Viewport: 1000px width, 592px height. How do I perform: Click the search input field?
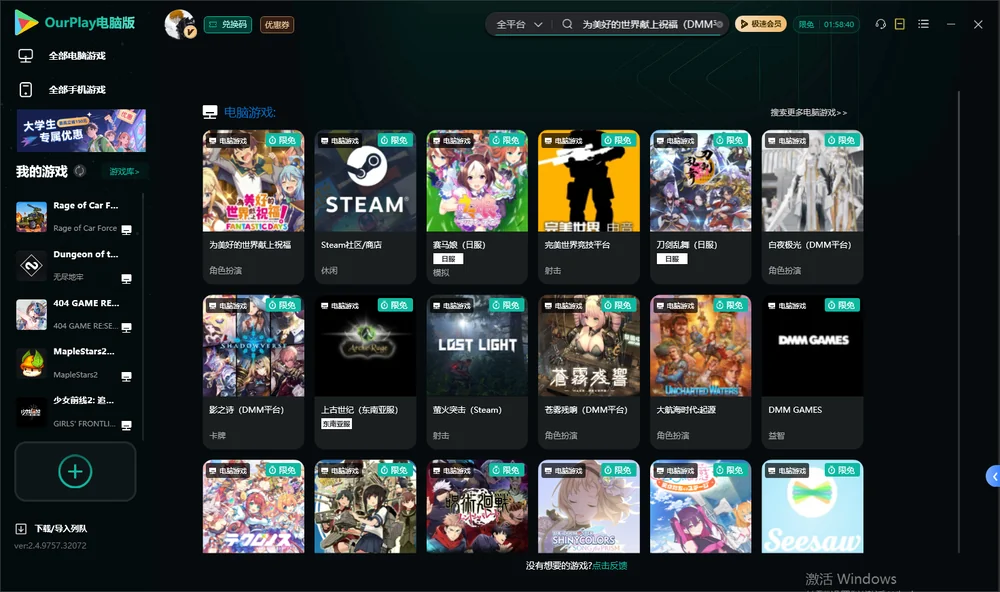point(651,24)
